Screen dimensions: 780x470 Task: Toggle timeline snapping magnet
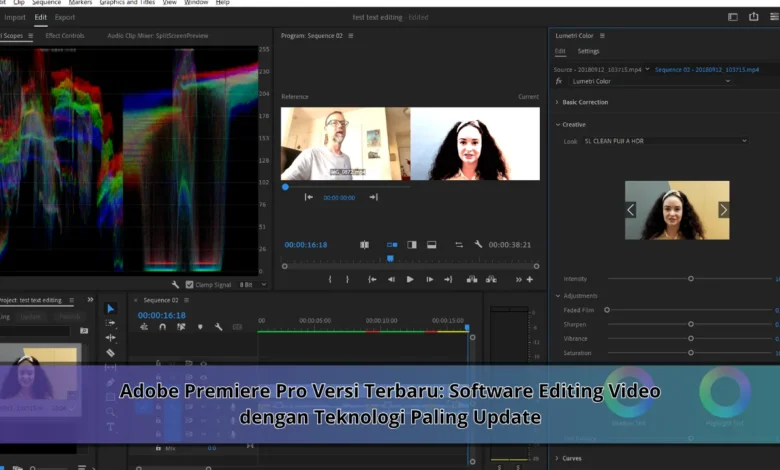click(x=163, y=327)
